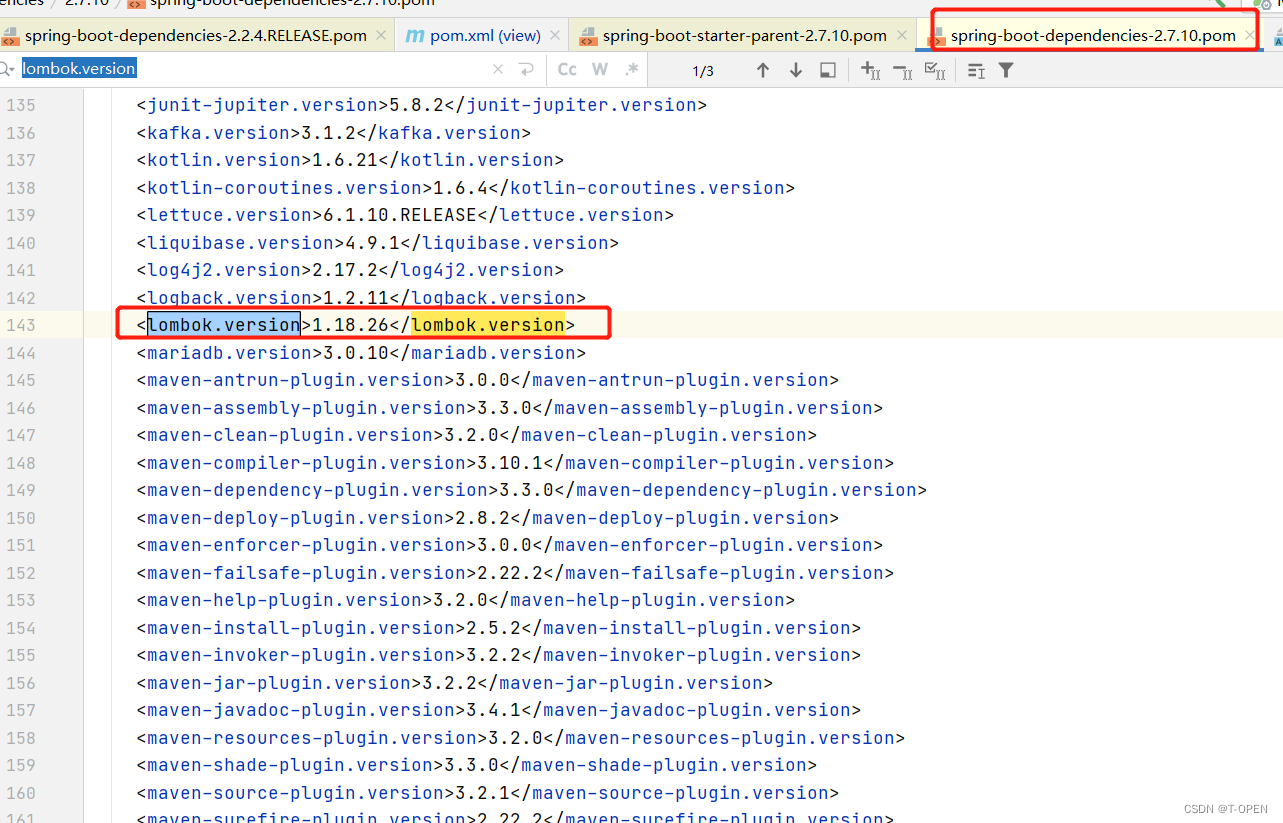Viewport: 1283px width, 823px height.
Task: Click maven-help-plugin.version opening tag
Action: coord(285,600)
